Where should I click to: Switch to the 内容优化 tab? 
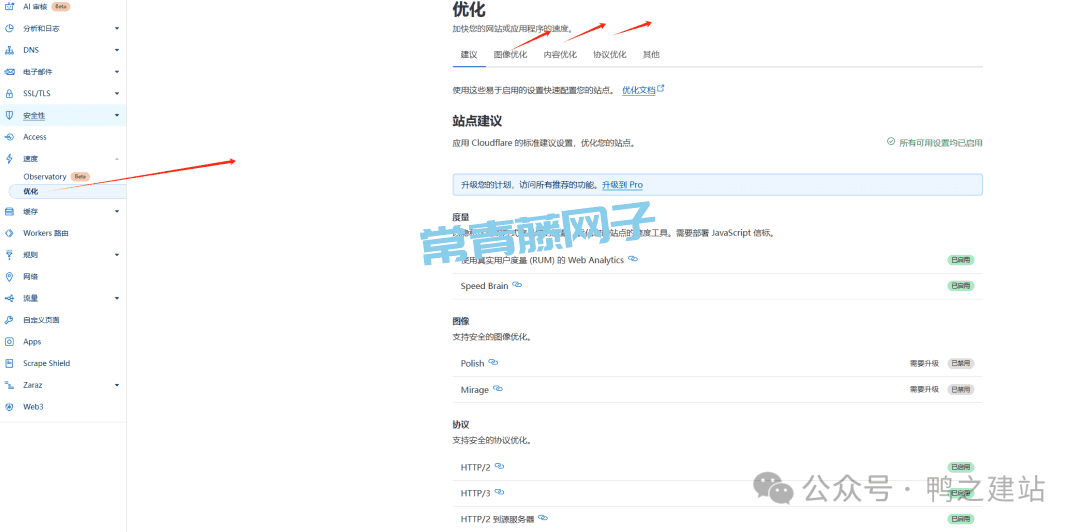(560, 54)
